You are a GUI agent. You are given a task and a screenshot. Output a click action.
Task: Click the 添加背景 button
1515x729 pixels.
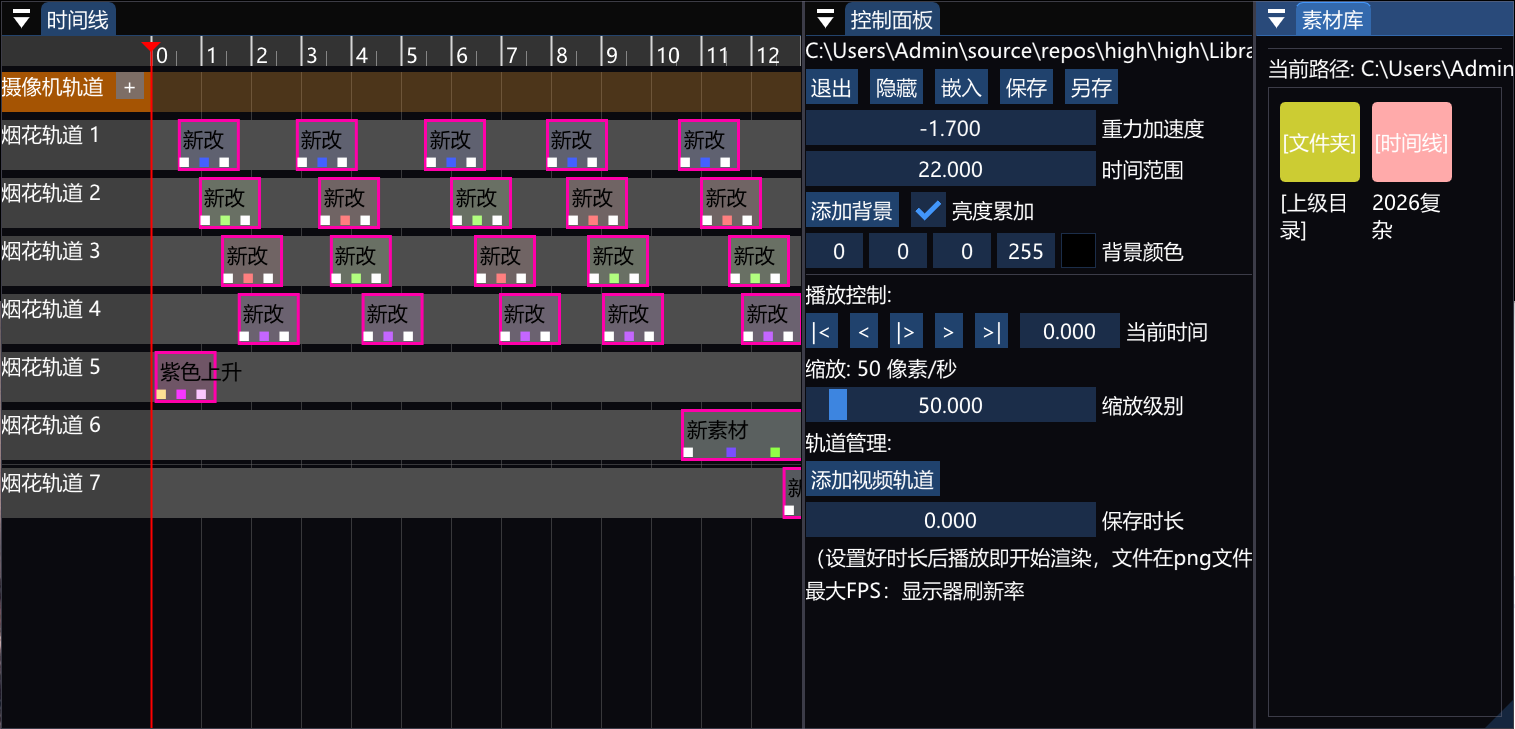pos(851,210)
